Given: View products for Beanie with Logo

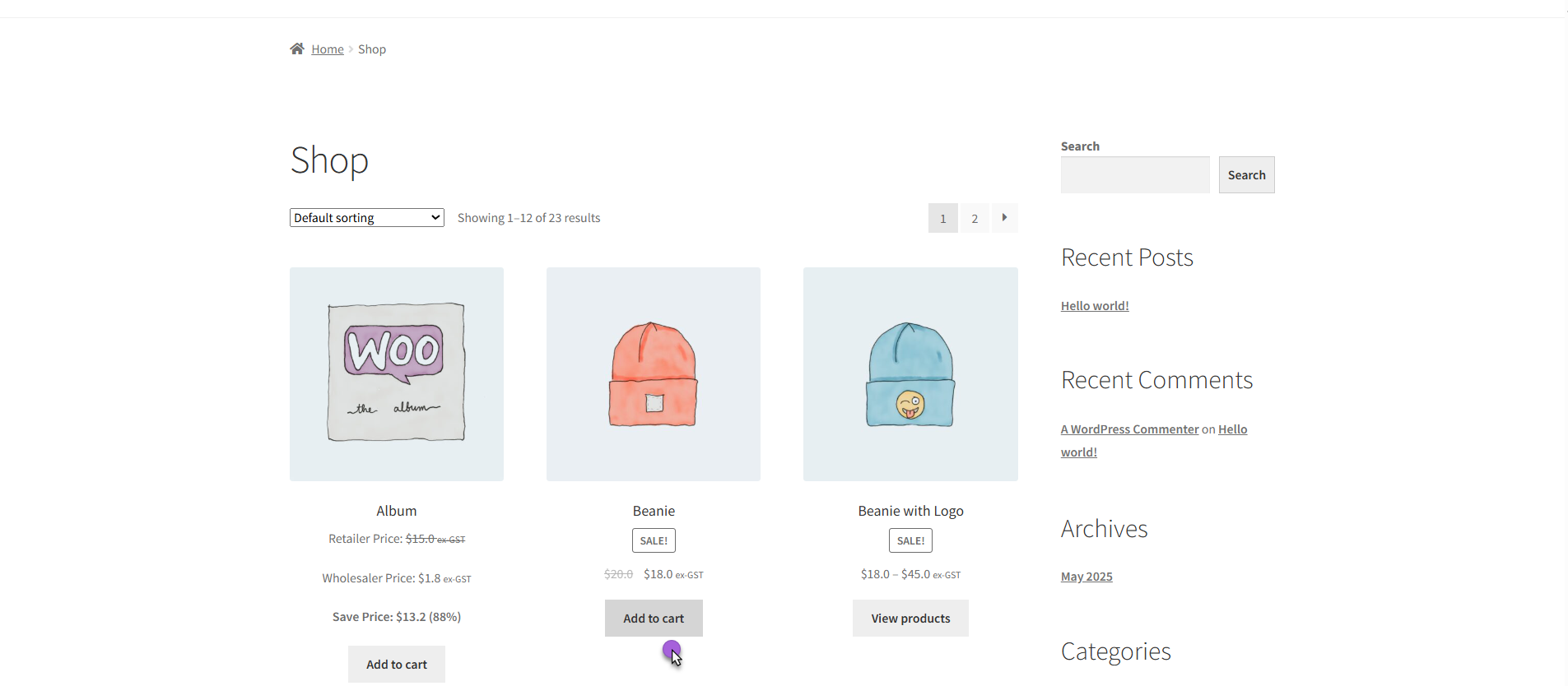Looking at the screenshot, I should click(x=910, y=618).
